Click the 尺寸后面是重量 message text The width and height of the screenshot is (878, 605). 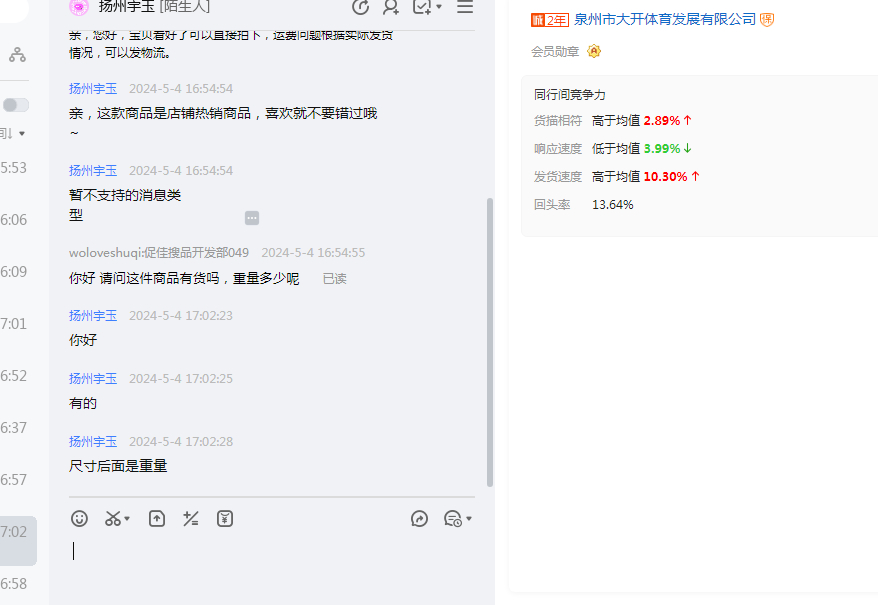click(118, 466)
